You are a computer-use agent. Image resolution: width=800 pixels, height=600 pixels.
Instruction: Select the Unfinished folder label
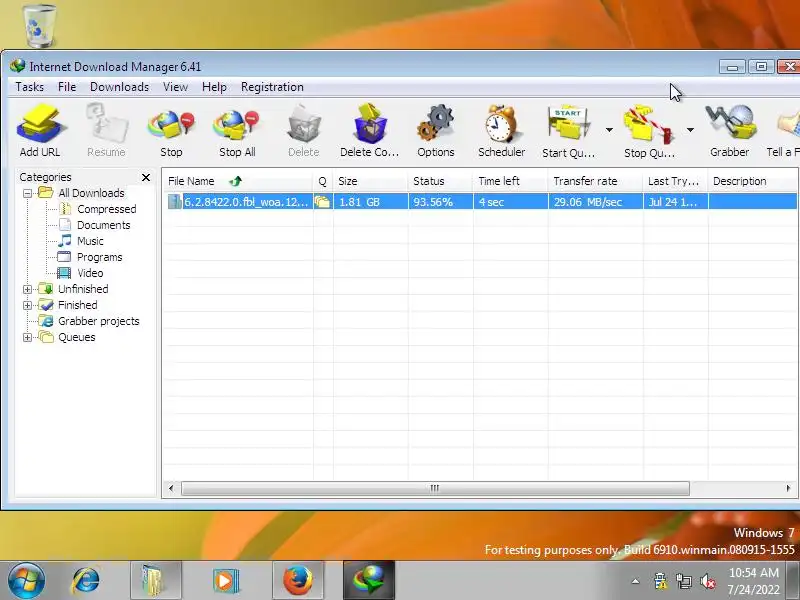[83, 289]
